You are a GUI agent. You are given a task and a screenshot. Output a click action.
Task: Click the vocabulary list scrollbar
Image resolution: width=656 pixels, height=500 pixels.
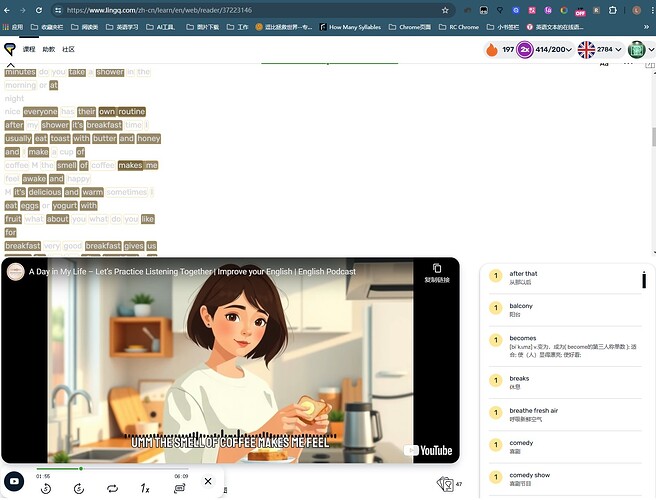coord(644,279)
